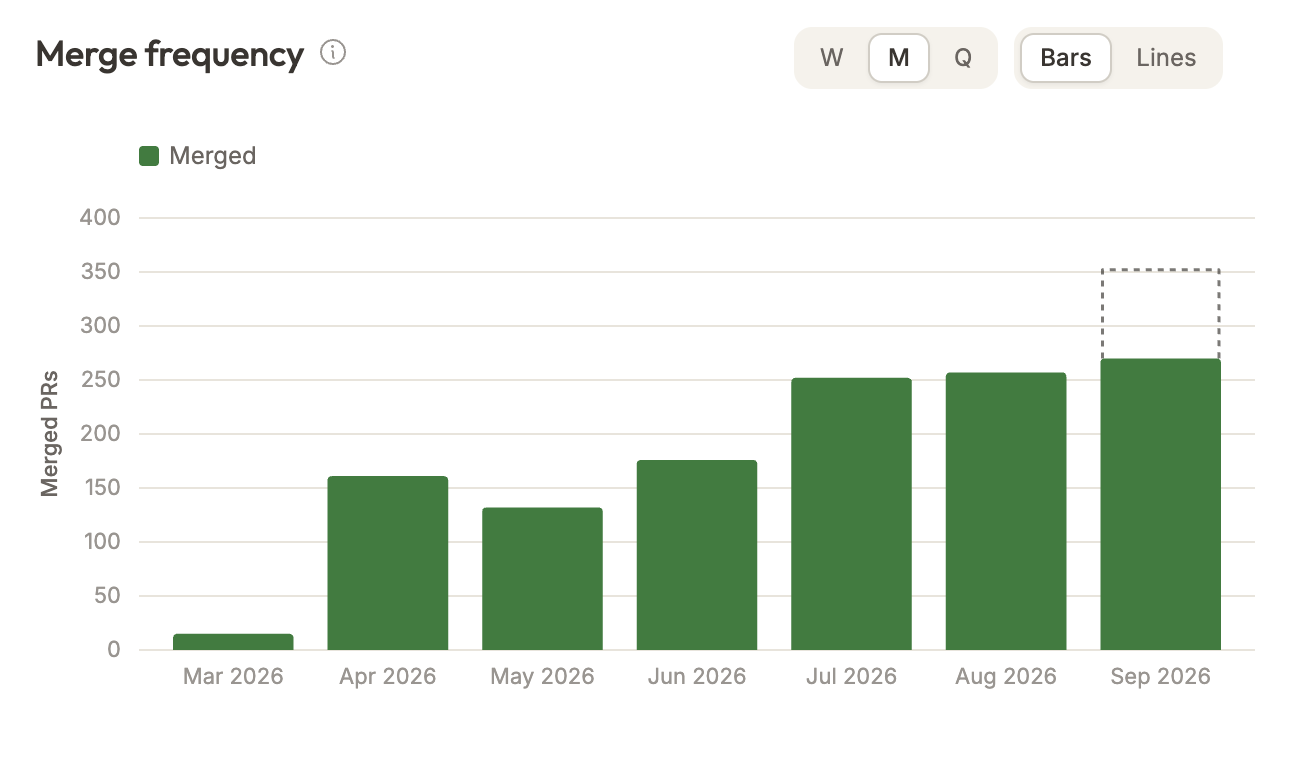
Task: Open the Merge frequency info icon
Action: coord(333,53)
